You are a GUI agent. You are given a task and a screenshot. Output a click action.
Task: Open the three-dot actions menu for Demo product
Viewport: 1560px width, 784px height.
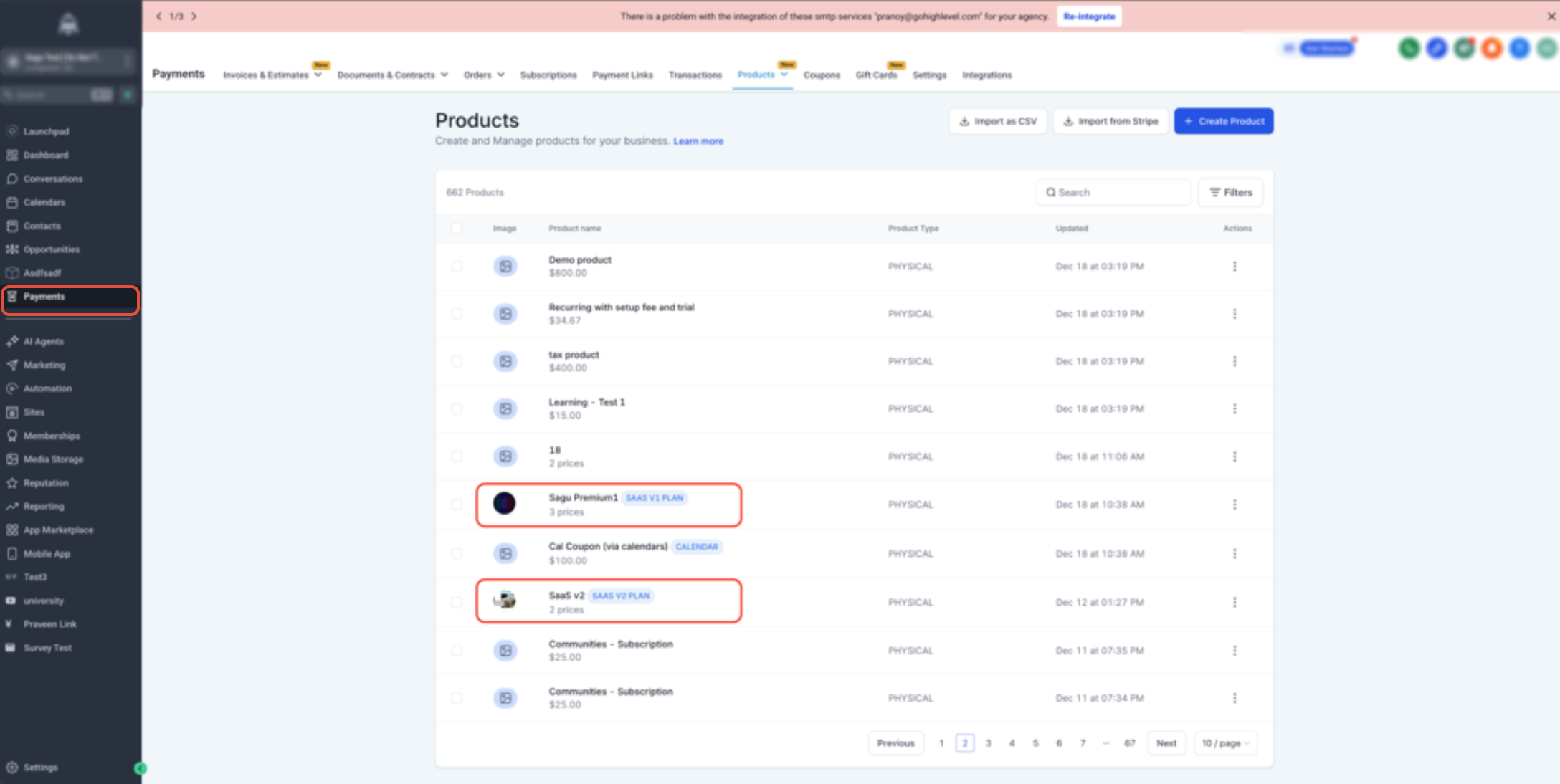(x=1234, y=267)
